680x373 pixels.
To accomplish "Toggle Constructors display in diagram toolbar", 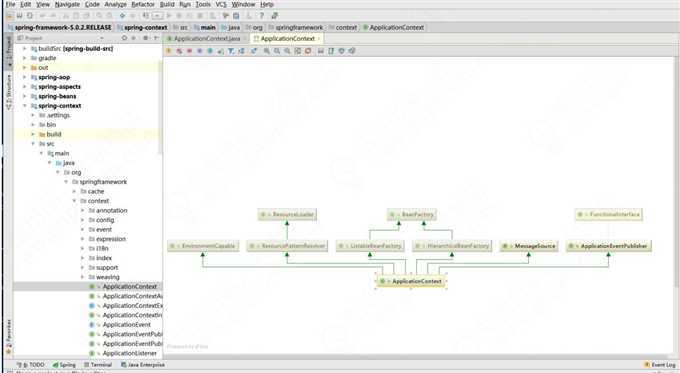I will 179,51.
